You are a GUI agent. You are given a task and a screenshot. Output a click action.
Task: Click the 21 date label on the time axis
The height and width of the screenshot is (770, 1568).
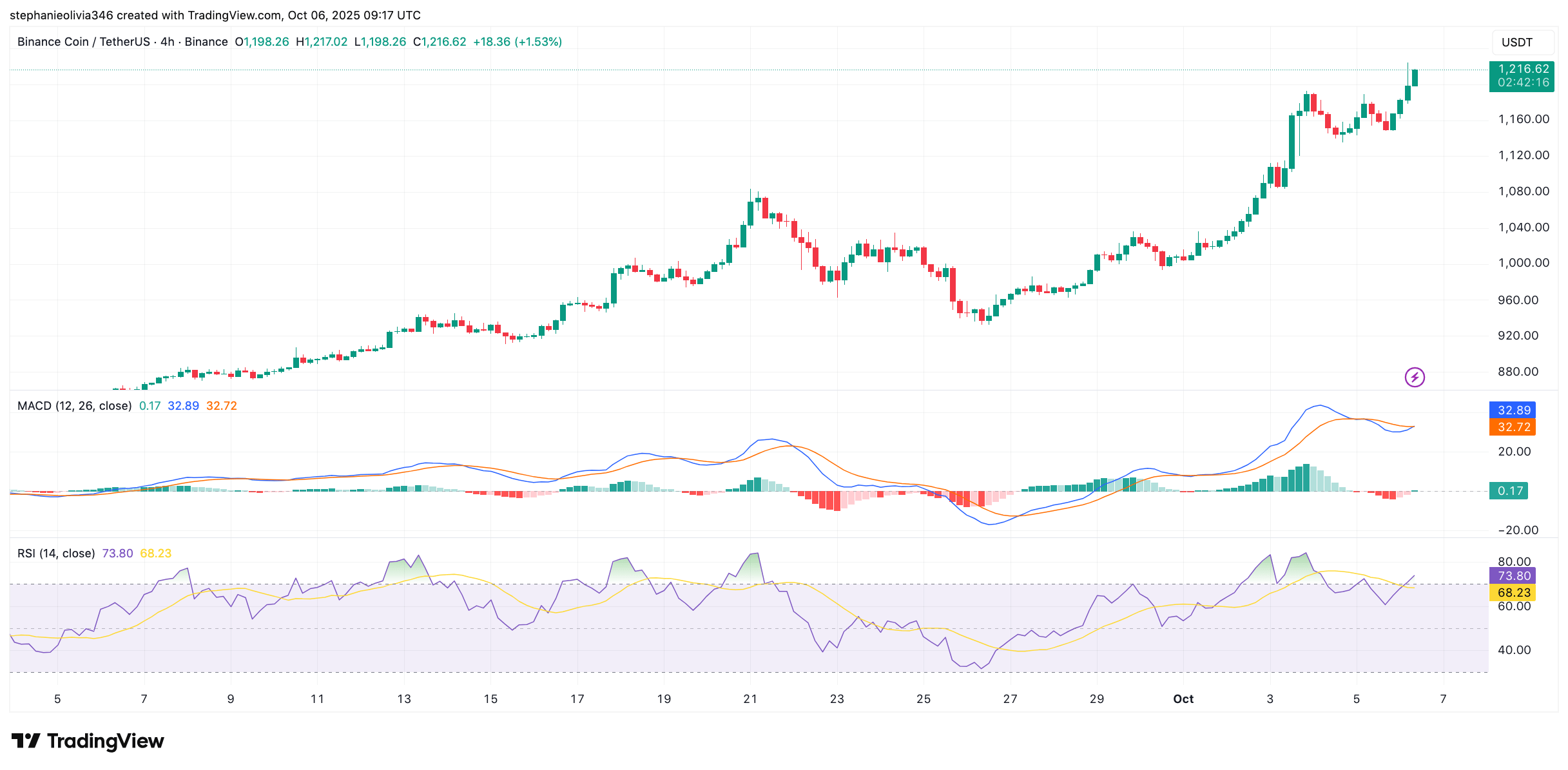click(x=750, y=699)
